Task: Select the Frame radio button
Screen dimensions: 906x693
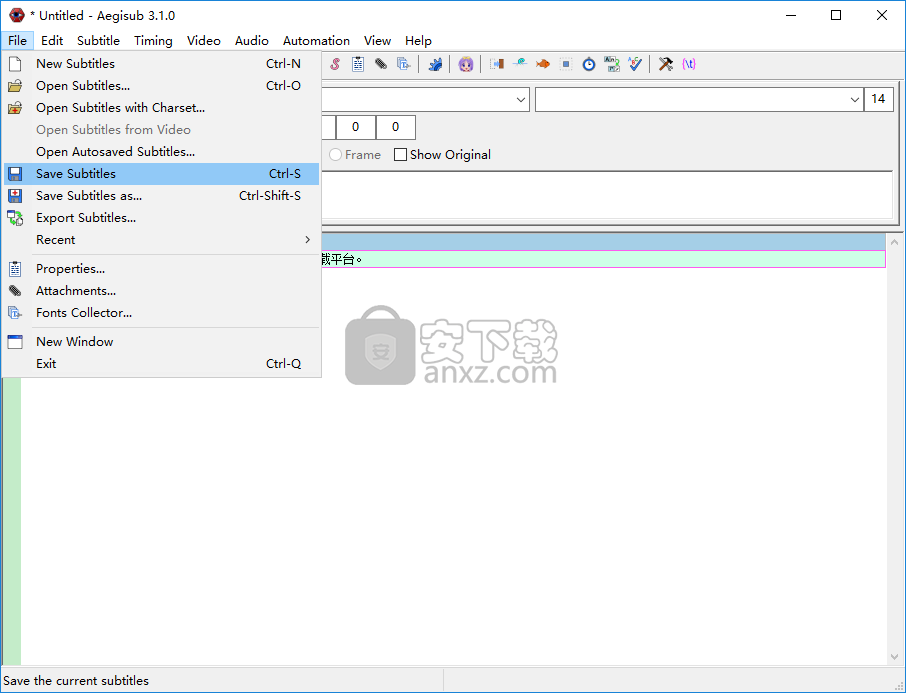Action: (x=335, y=155)
